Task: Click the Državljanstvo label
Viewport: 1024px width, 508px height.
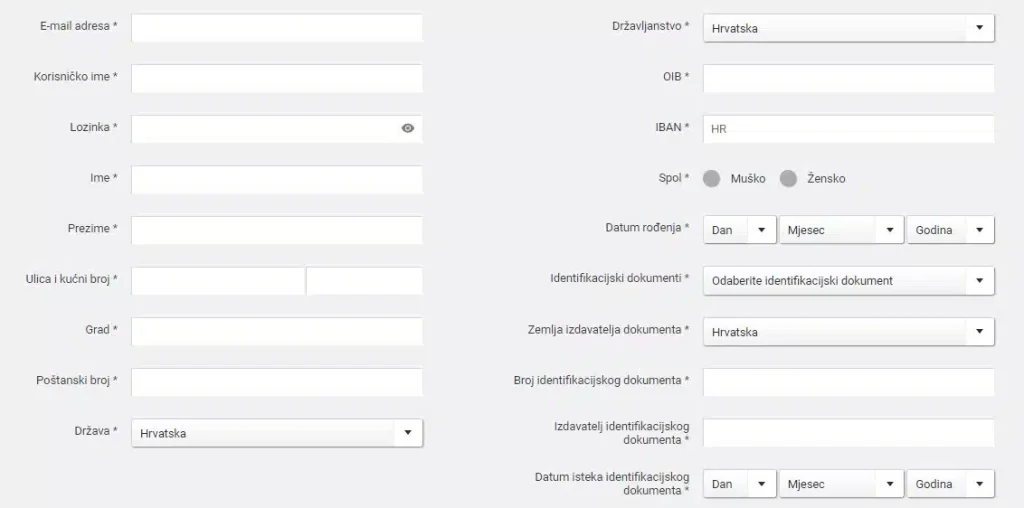Action: (x=650, y=26)
